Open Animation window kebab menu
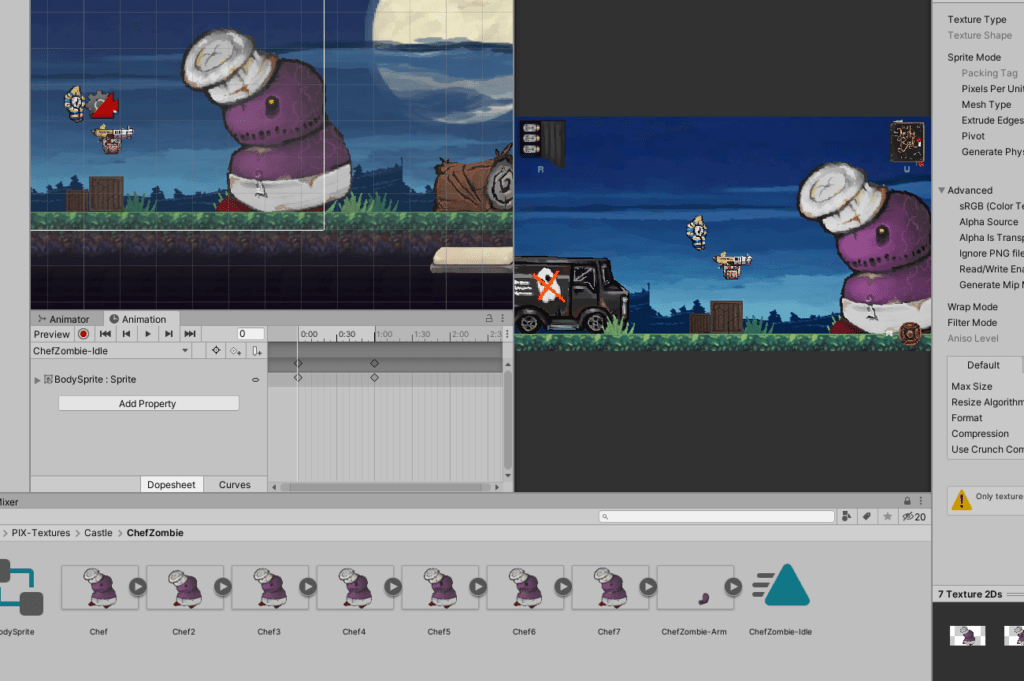The height and width of the screenshot is (681, 1024). pyautogui.click(x=502, y=318)
